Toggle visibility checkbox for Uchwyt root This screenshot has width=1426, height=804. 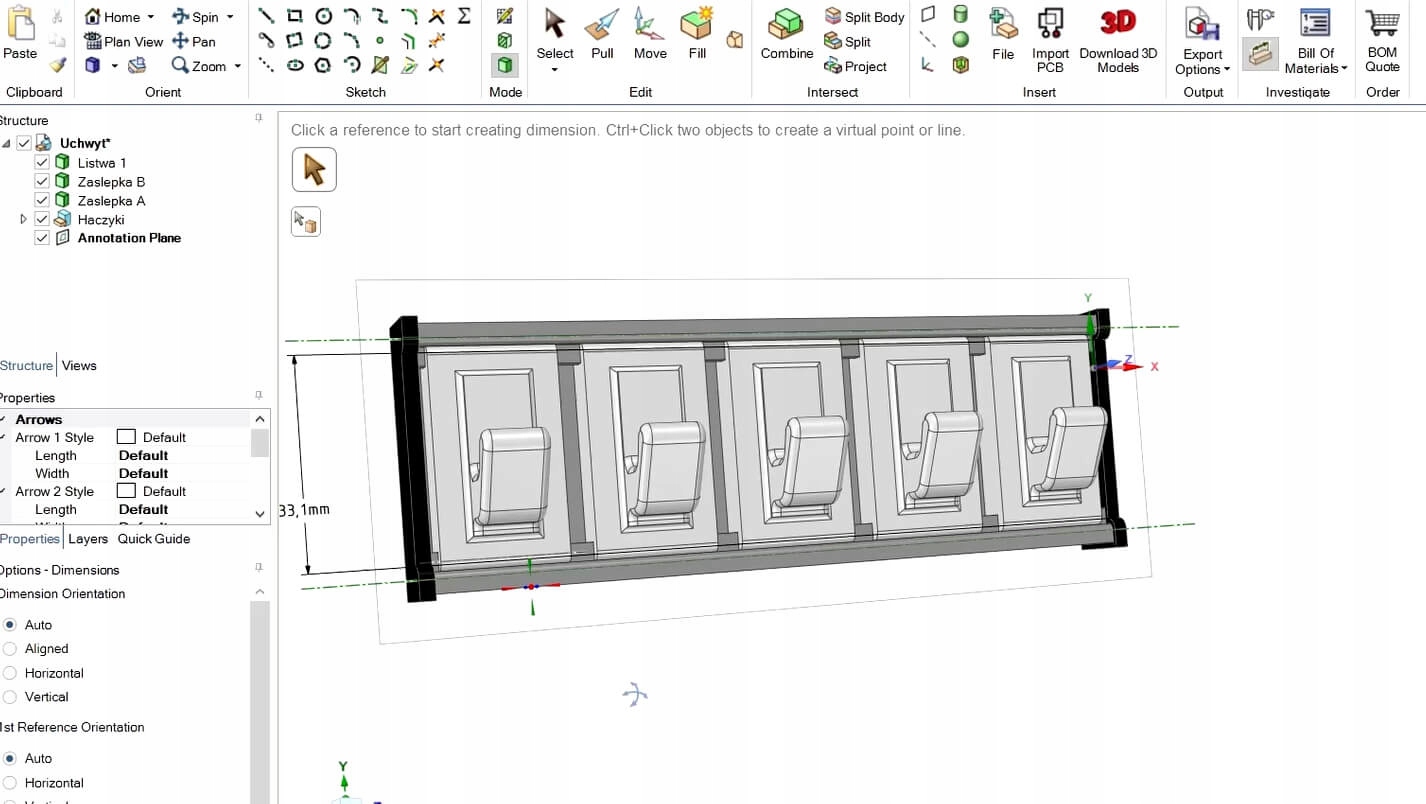point(24,143)
